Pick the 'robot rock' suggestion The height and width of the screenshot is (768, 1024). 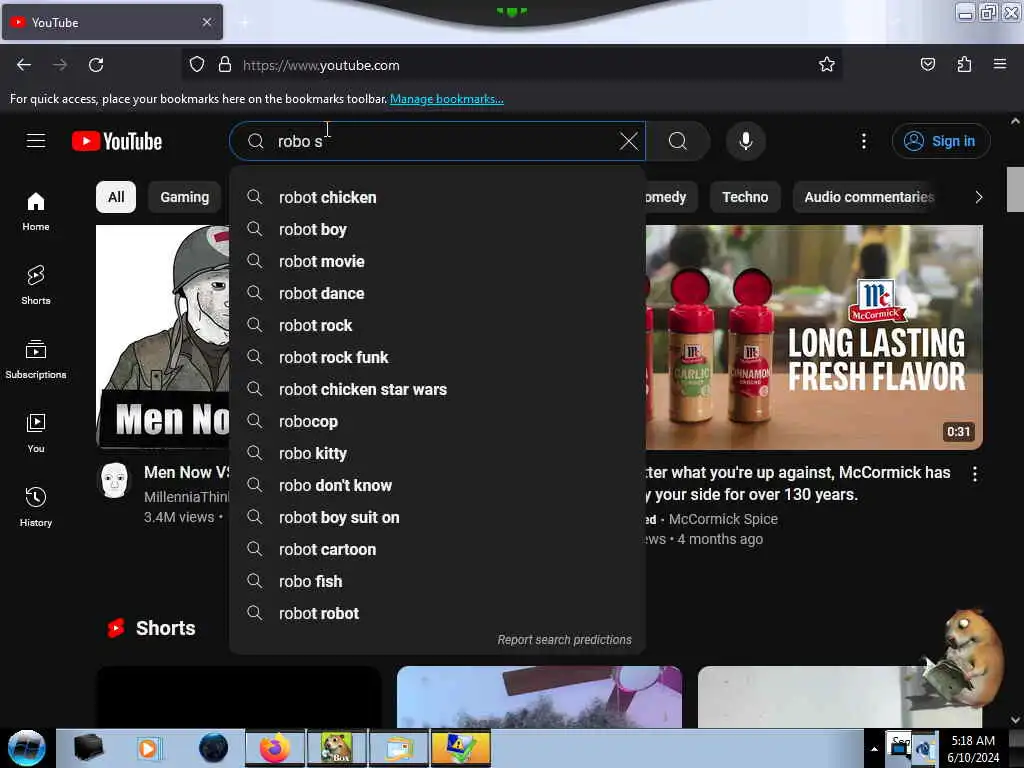(x=438, y=325)
